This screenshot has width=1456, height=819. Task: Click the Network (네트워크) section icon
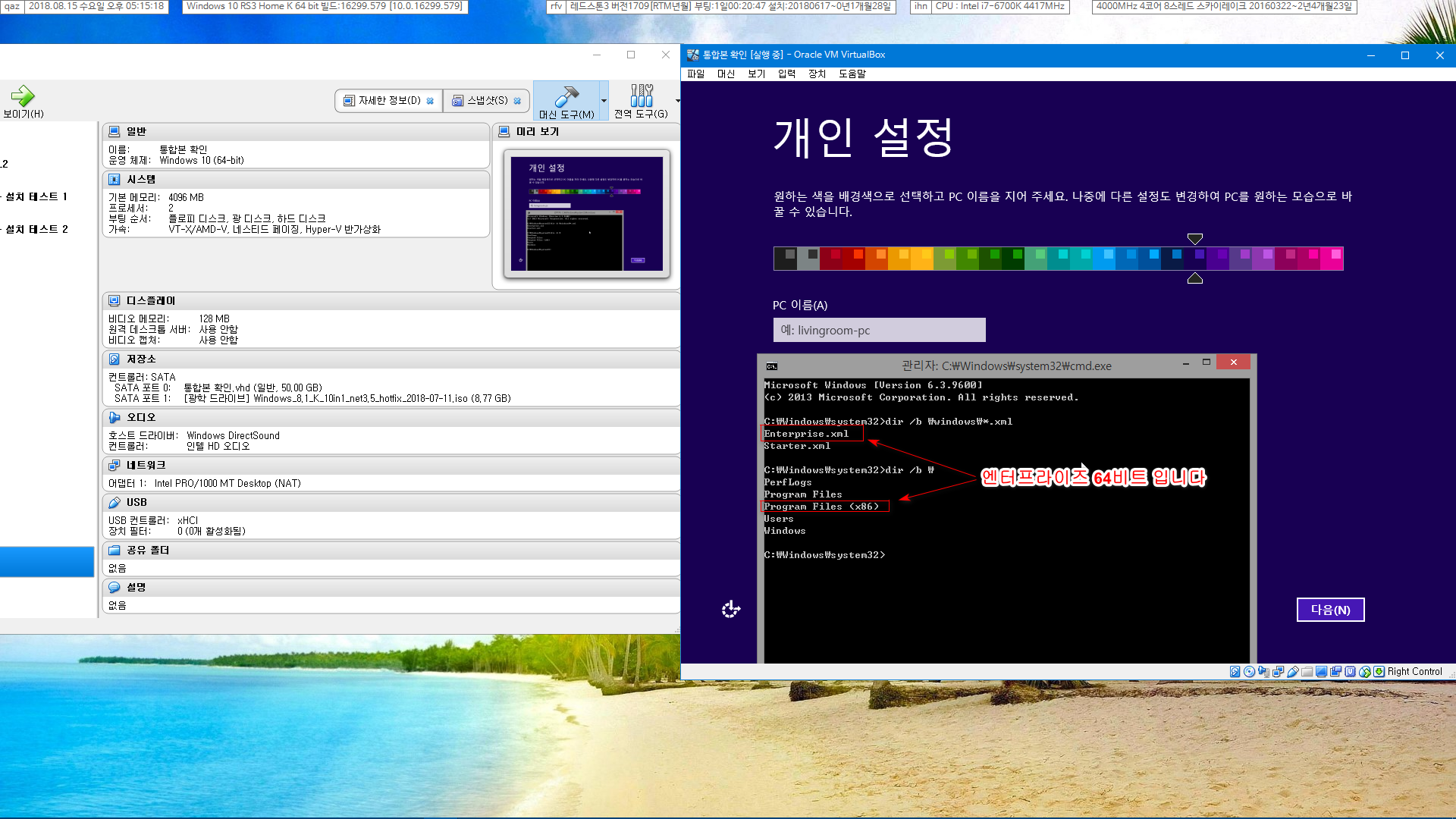click(x=115, y=465)
